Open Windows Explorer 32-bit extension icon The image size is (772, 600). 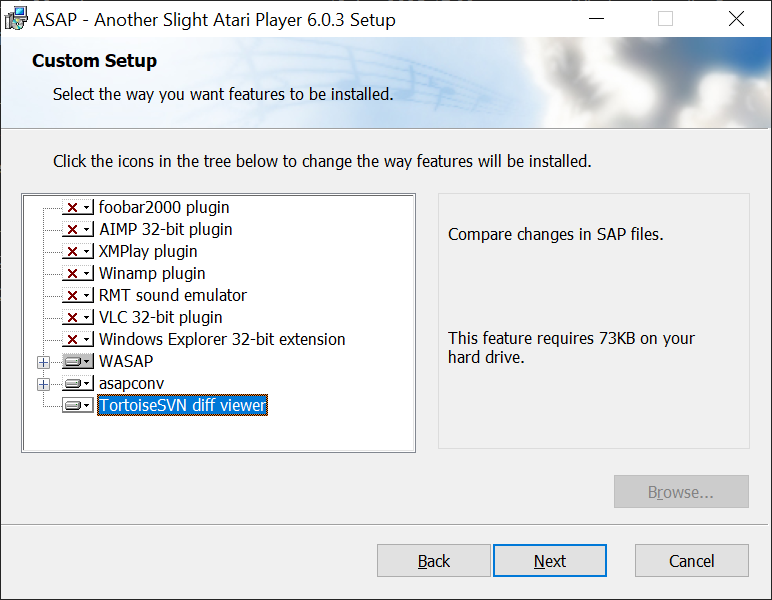(x=78, y=339)
